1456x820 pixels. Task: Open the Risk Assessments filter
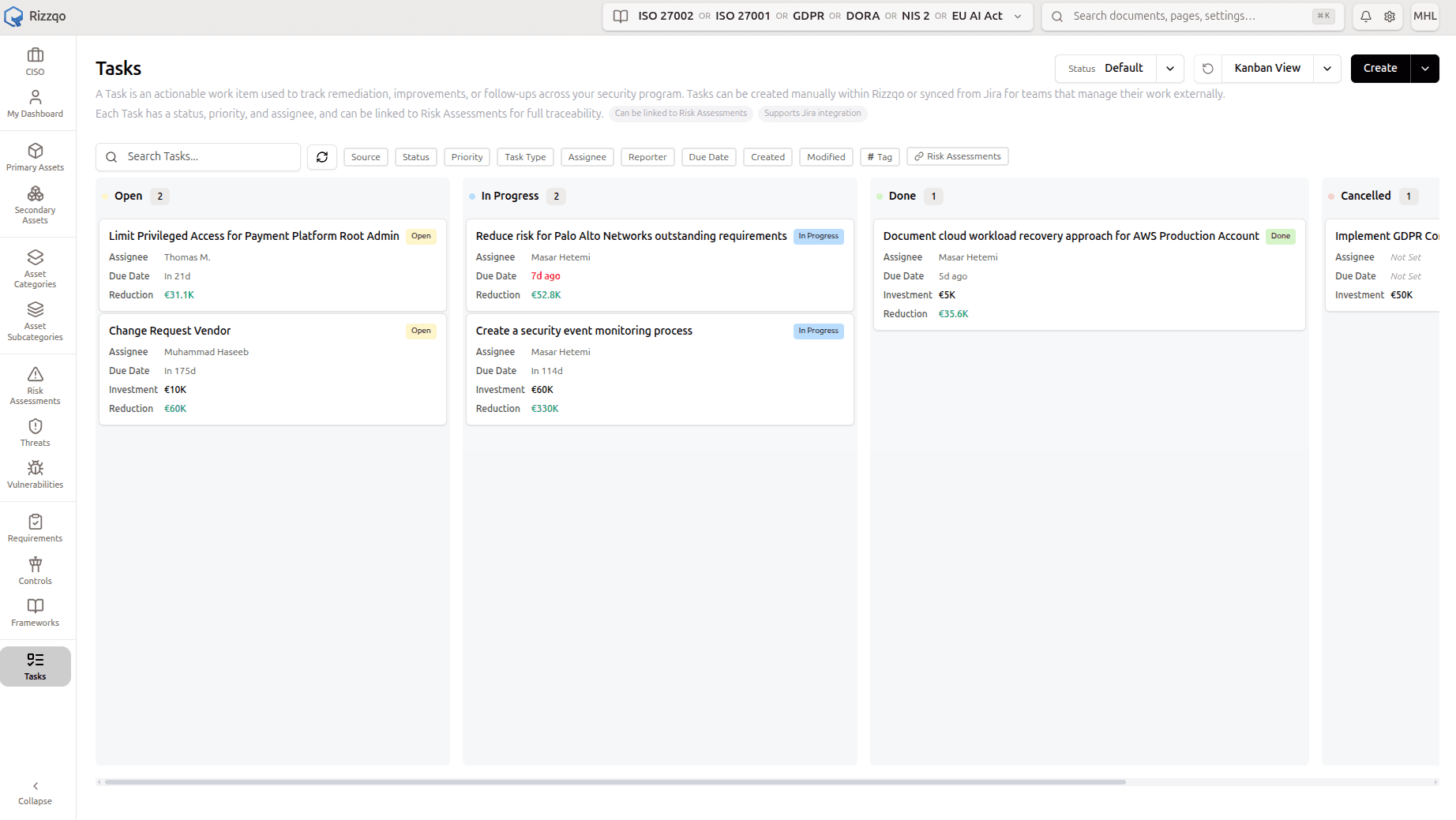point(958,156)
